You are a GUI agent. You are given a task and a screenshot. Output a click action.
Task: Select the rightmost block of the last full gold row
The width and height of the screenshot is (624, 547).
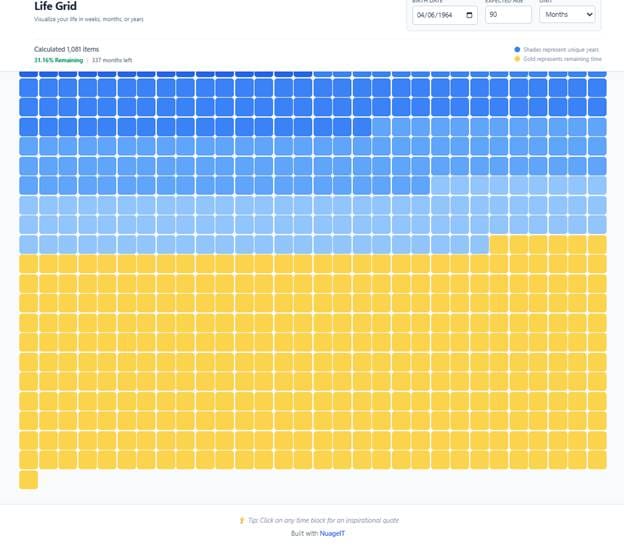[x=597, y=460]
